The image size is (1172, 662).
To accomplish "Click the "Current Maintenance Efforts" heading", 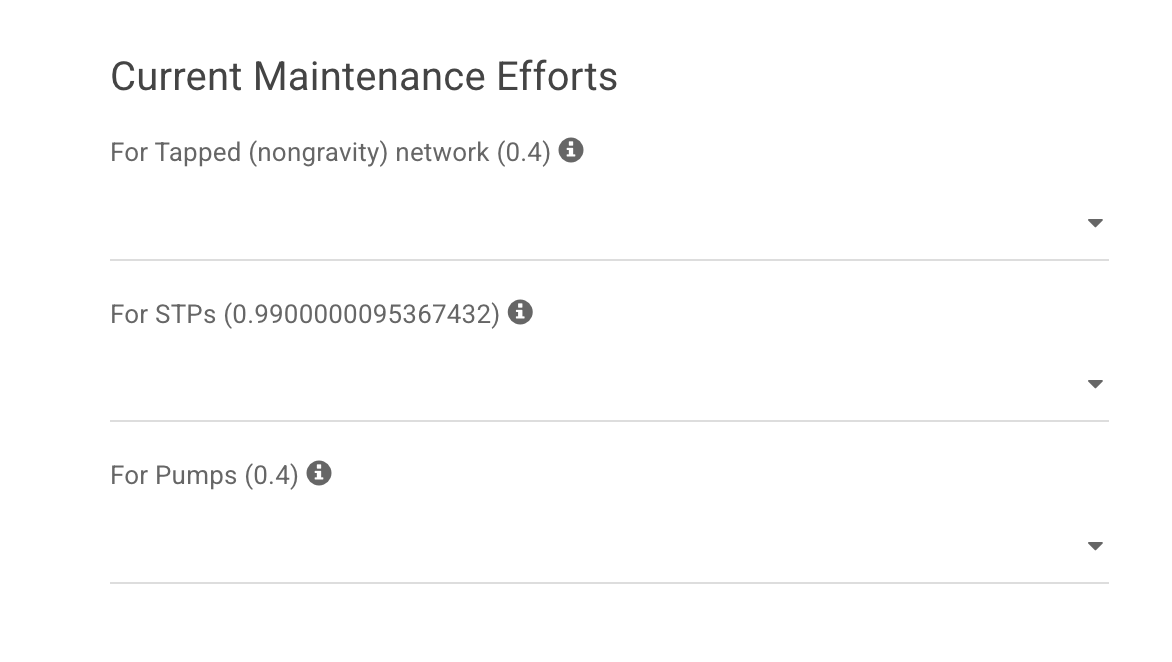I will [364, 77].
